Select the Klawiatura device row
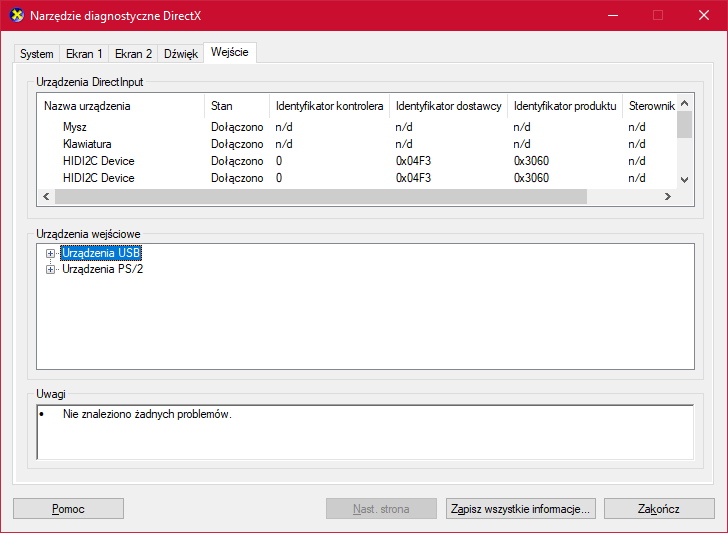The height and width of the screenshot is (533, 728). point(357,144)
